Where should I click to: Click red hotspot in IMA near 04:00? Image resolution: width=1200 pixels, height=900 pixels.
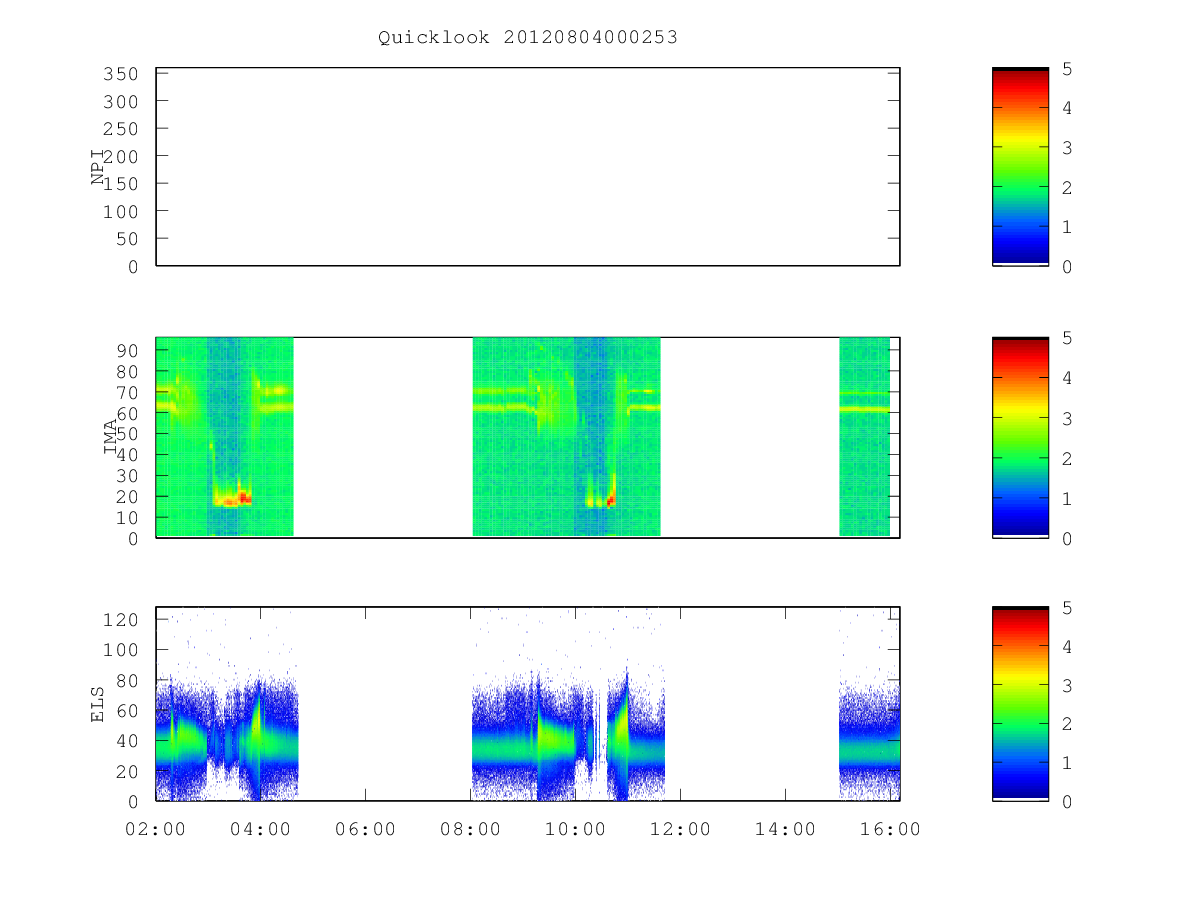pos(244,497)
